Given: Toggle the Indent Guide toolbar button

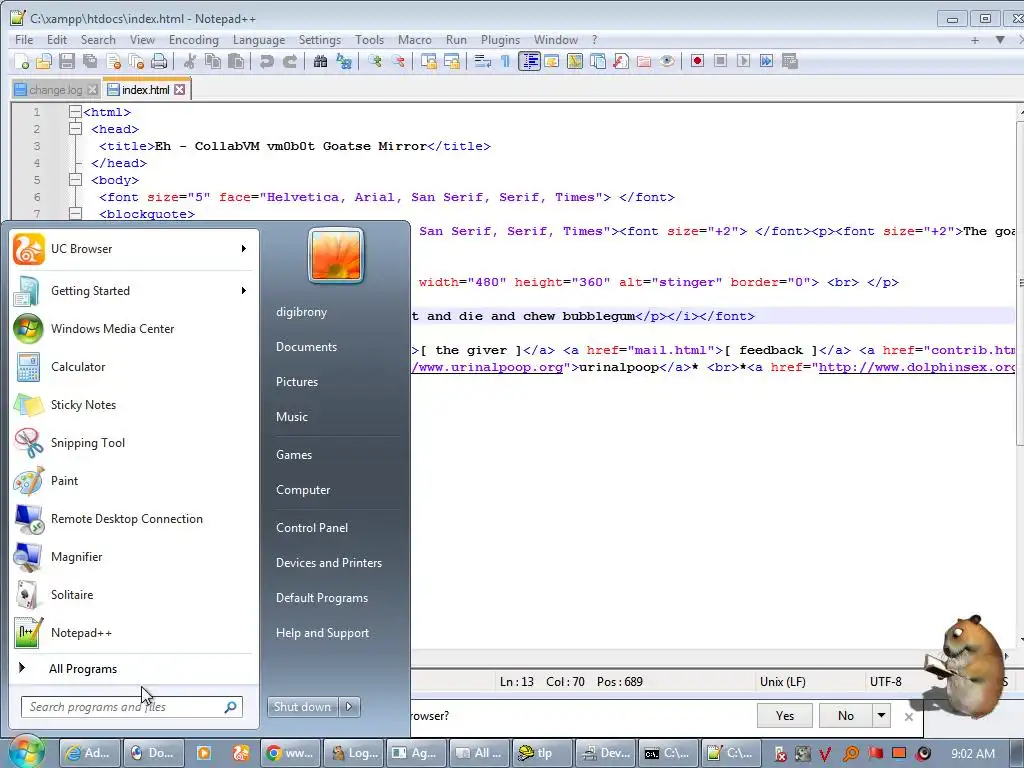Looking at the screenshot, I should pos(529,61).
